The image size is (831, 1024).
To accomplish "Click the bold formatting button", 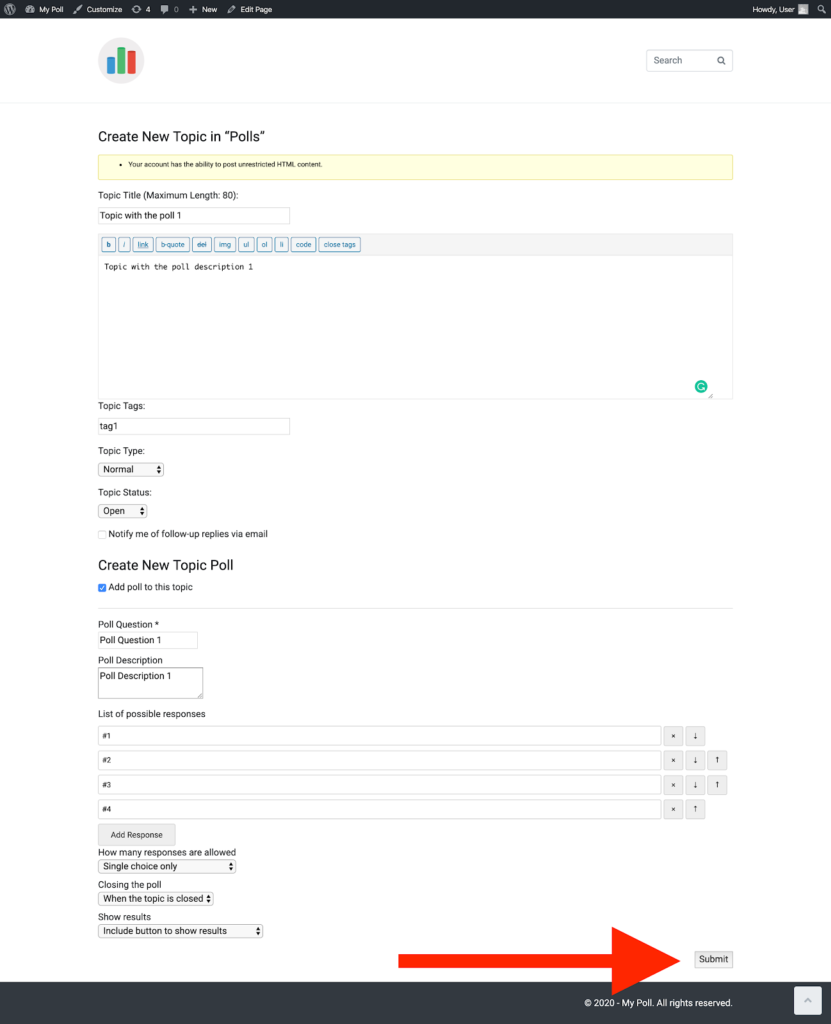I will coord(108,244).
